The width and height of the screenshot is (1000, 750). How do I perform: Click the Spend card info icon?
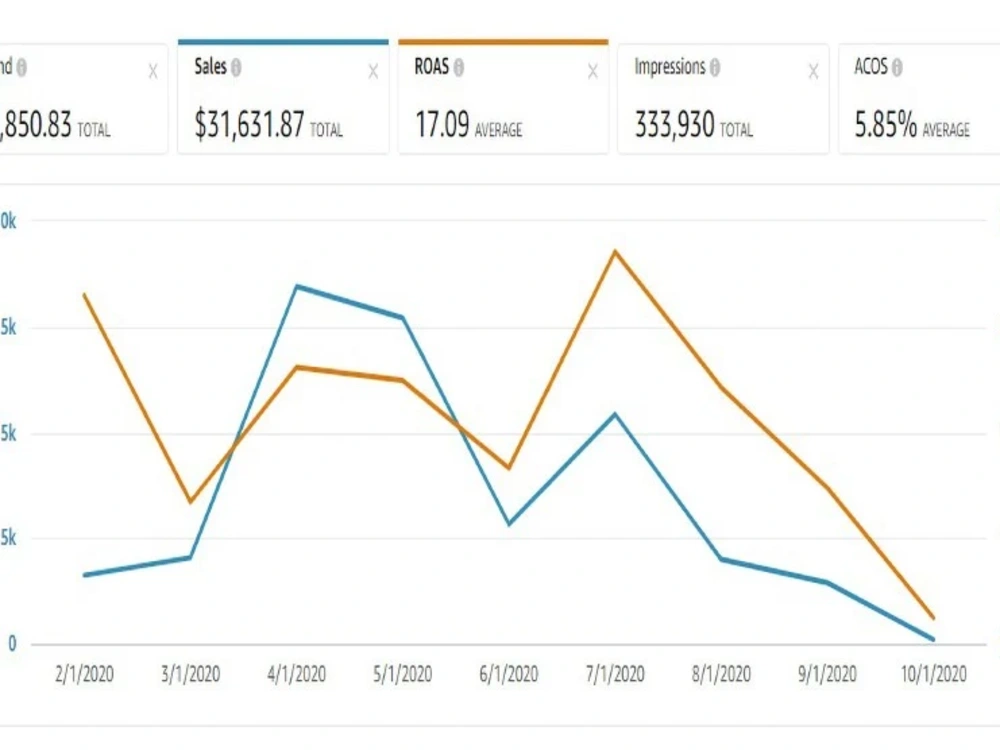click(x=22, y=69)
